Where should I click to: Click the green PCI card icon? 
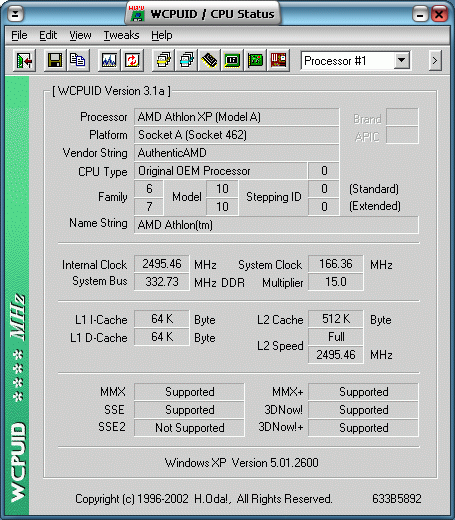[255, 60]
